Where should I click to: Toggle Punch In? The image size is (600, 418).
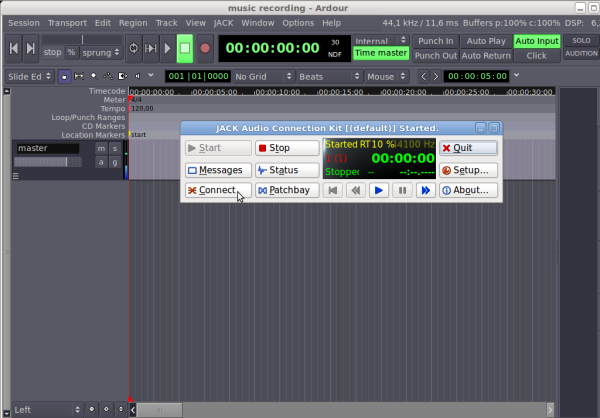click(435, 41)
